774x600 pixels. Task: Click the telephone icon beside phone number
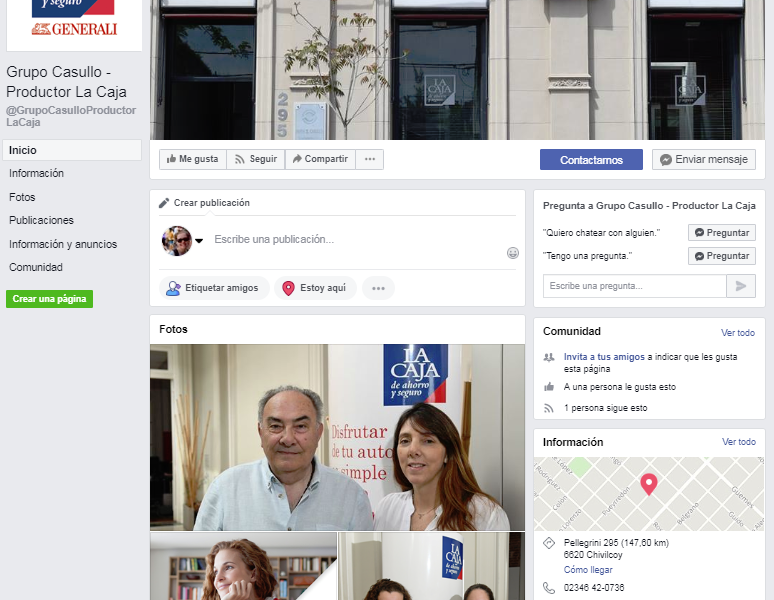tap(549, 588)
